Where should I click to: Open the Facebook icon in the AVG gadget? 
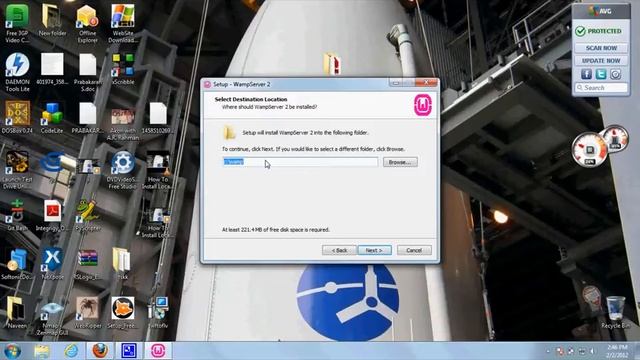(586, 74)
